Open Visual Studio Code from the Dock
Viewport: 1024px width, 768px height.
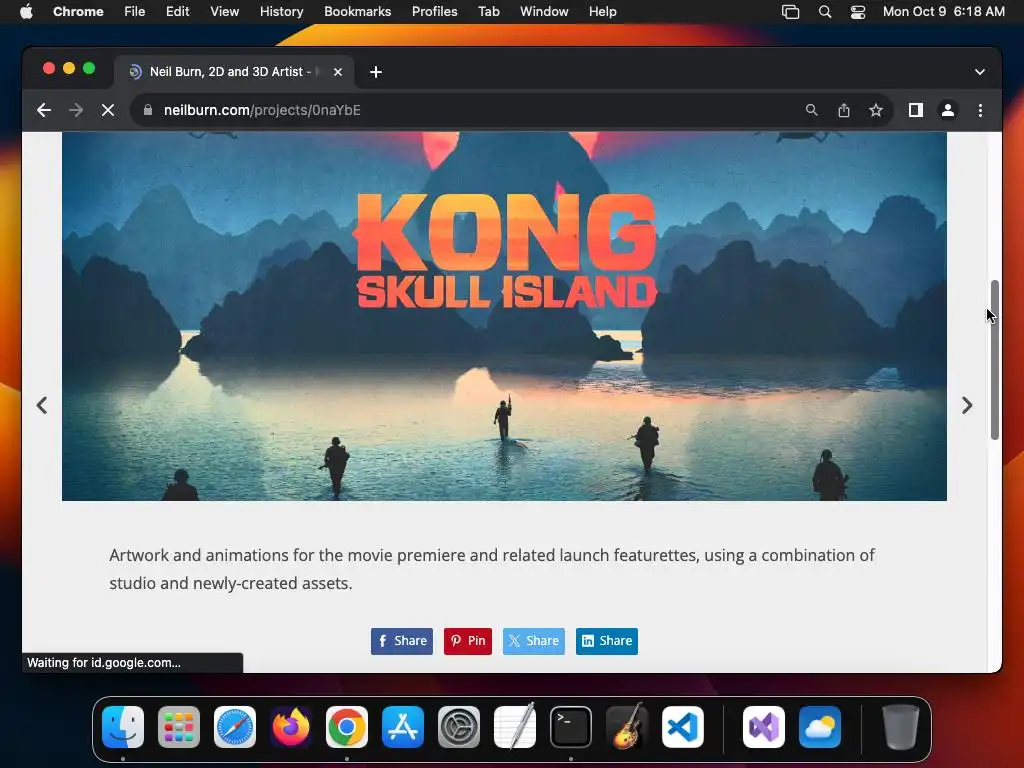click(x=682, y=727)
